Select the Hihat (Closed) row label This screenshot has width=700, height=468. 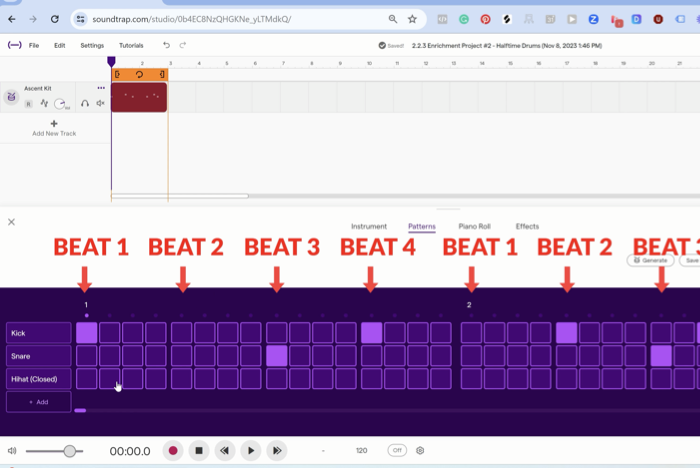pos(39,379)
